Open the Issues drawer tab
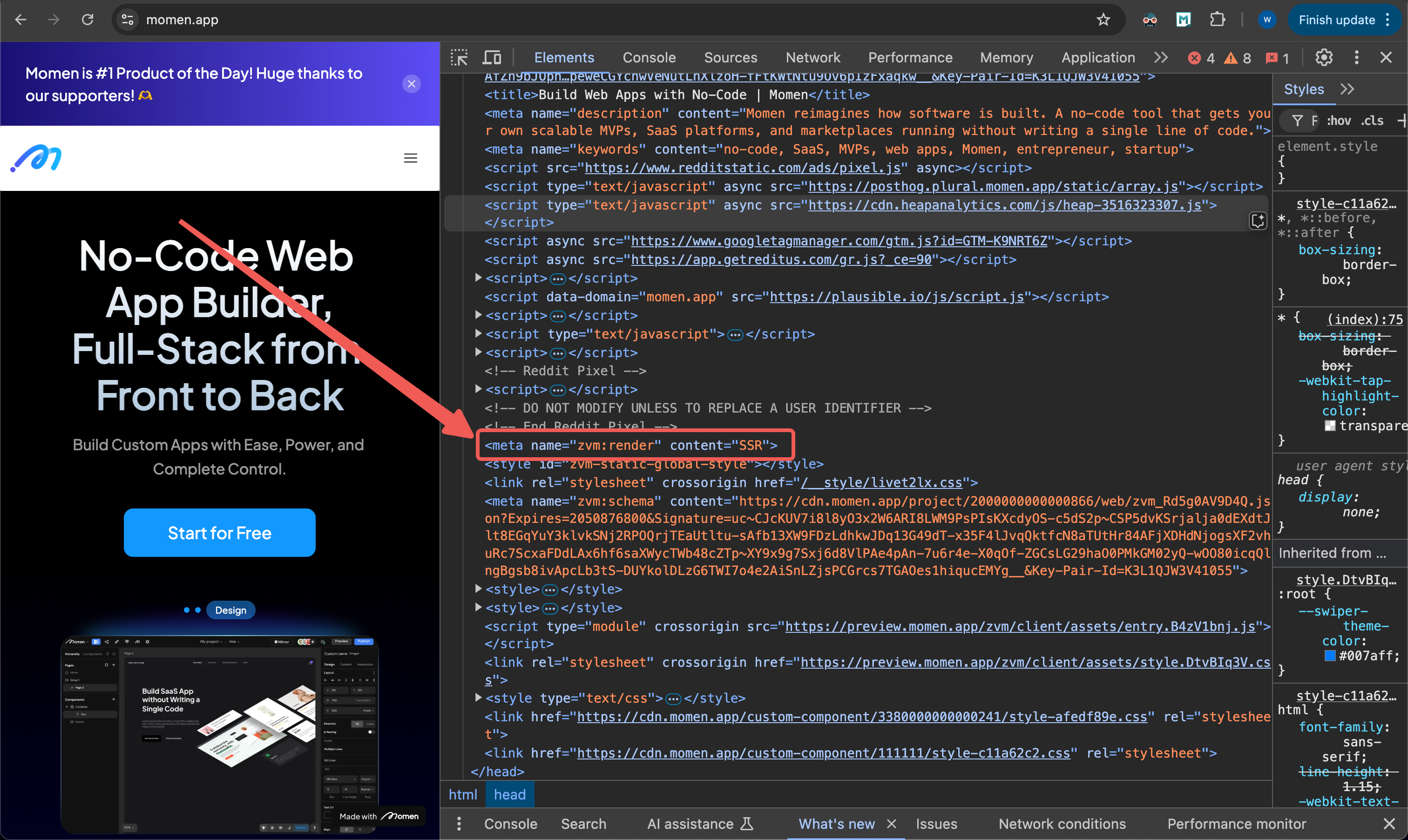The height and width of the screenshot is (840, 1408). coord(937,824)
